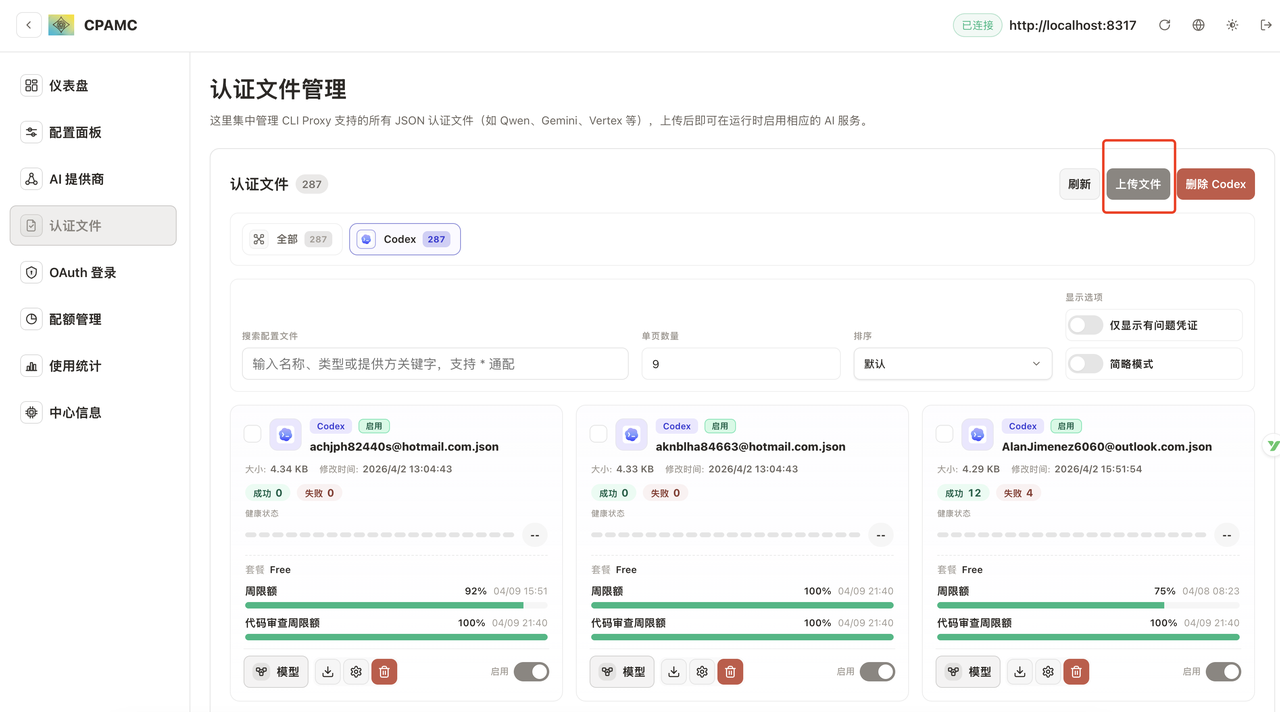Screen dimensions: 1280x712
Task: Open the language globe icon
Action: click(1198, 25)
